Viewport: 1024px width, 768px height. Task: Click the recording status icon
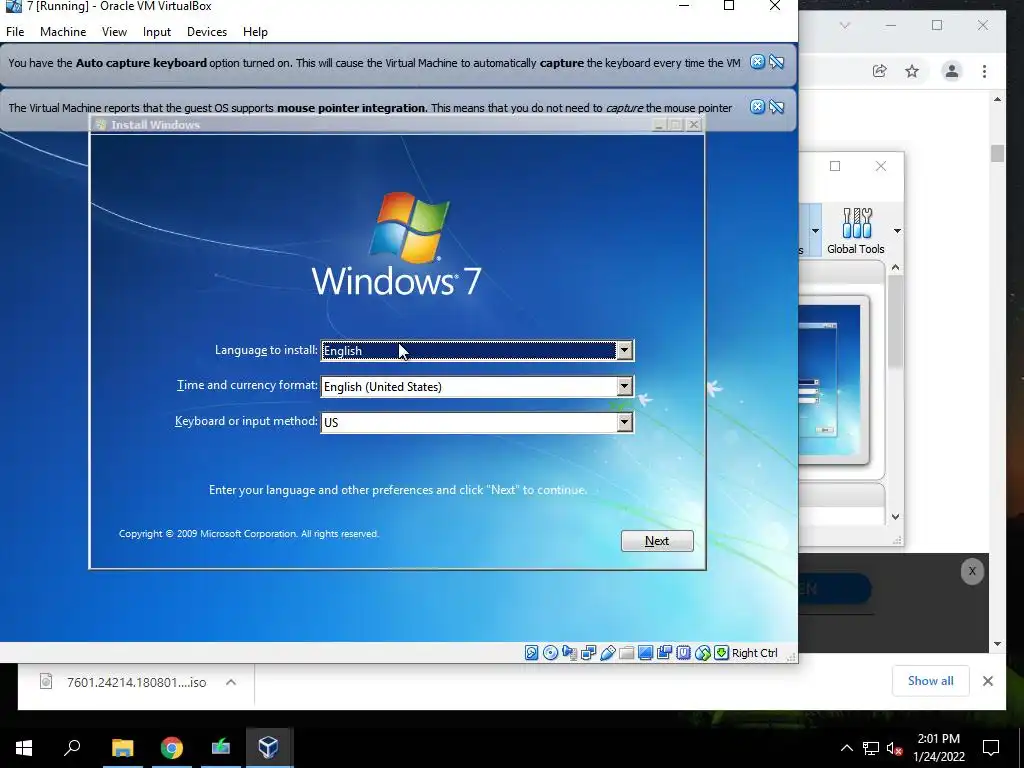pos(664,653)
